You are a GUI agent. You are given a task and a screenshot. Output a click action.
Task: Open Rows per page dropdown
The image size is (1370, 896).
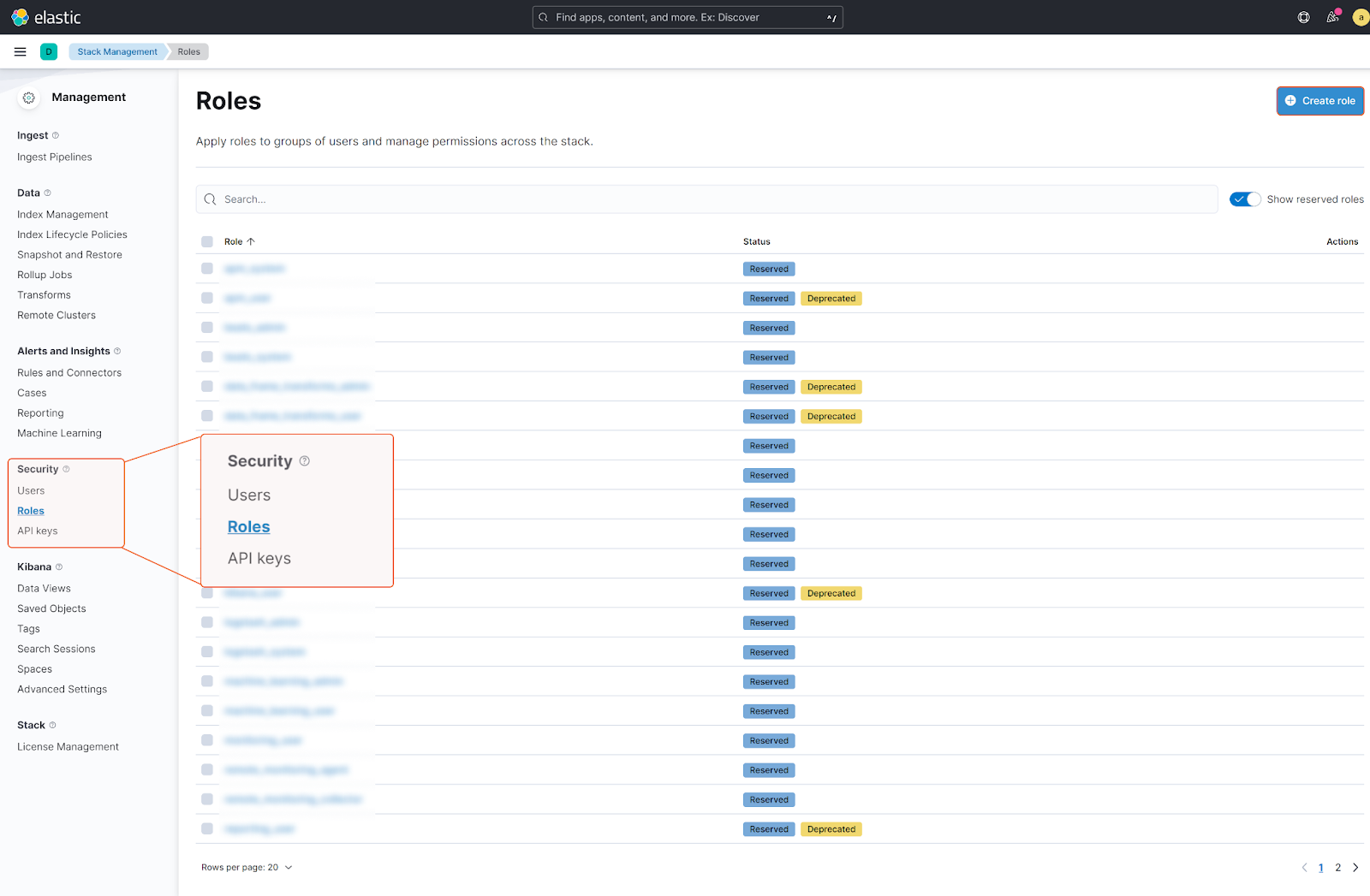click(247, 868)
